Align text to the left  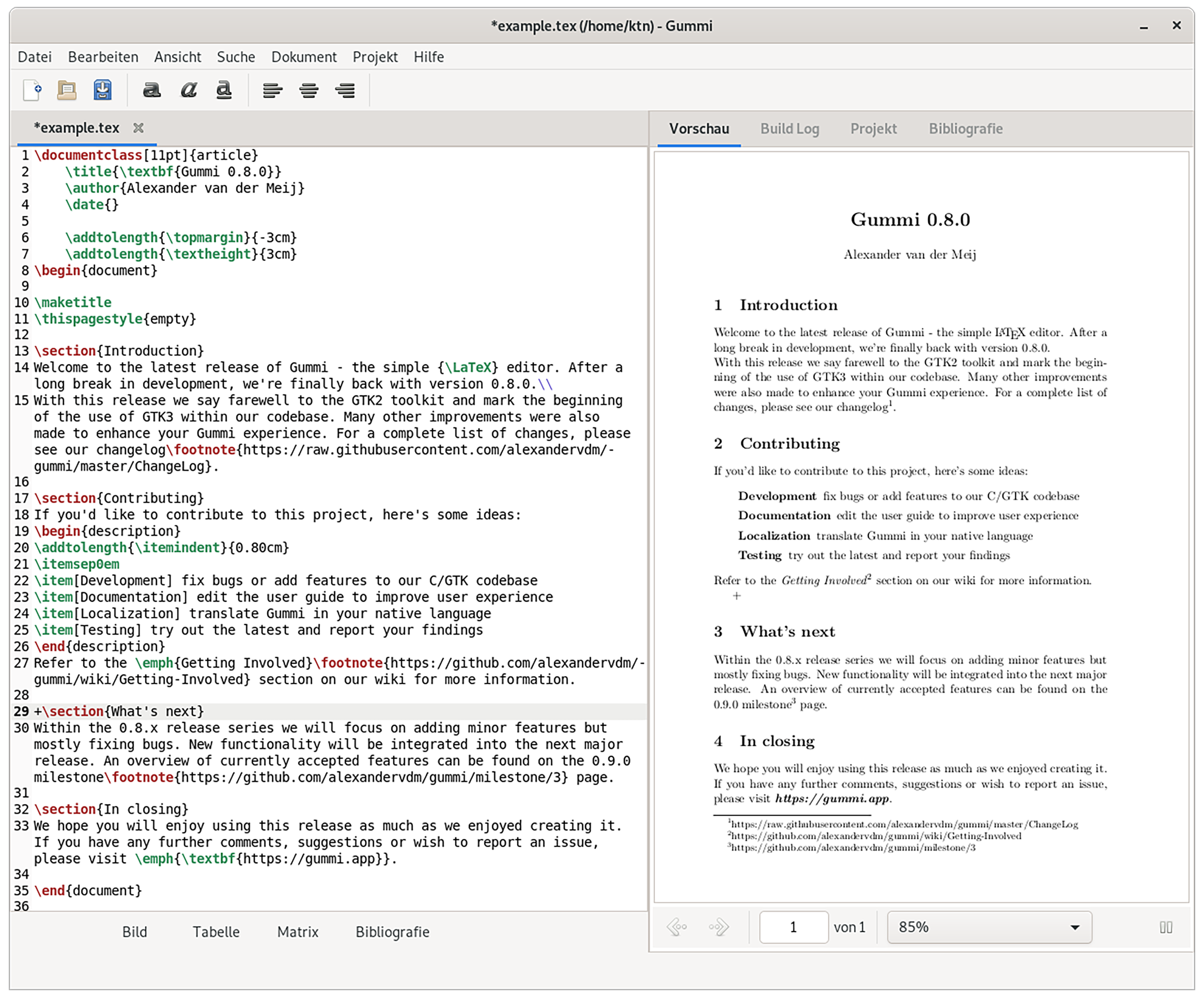[x=272, y=90]
